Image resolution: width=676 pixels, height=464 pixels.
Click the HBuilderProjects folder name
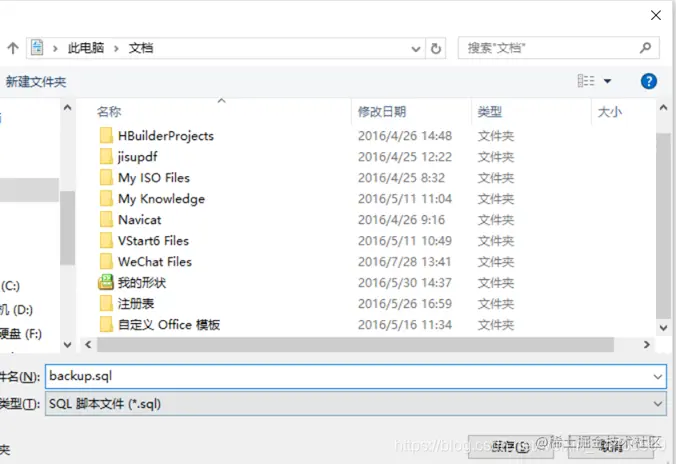click(x=166, y=136)
